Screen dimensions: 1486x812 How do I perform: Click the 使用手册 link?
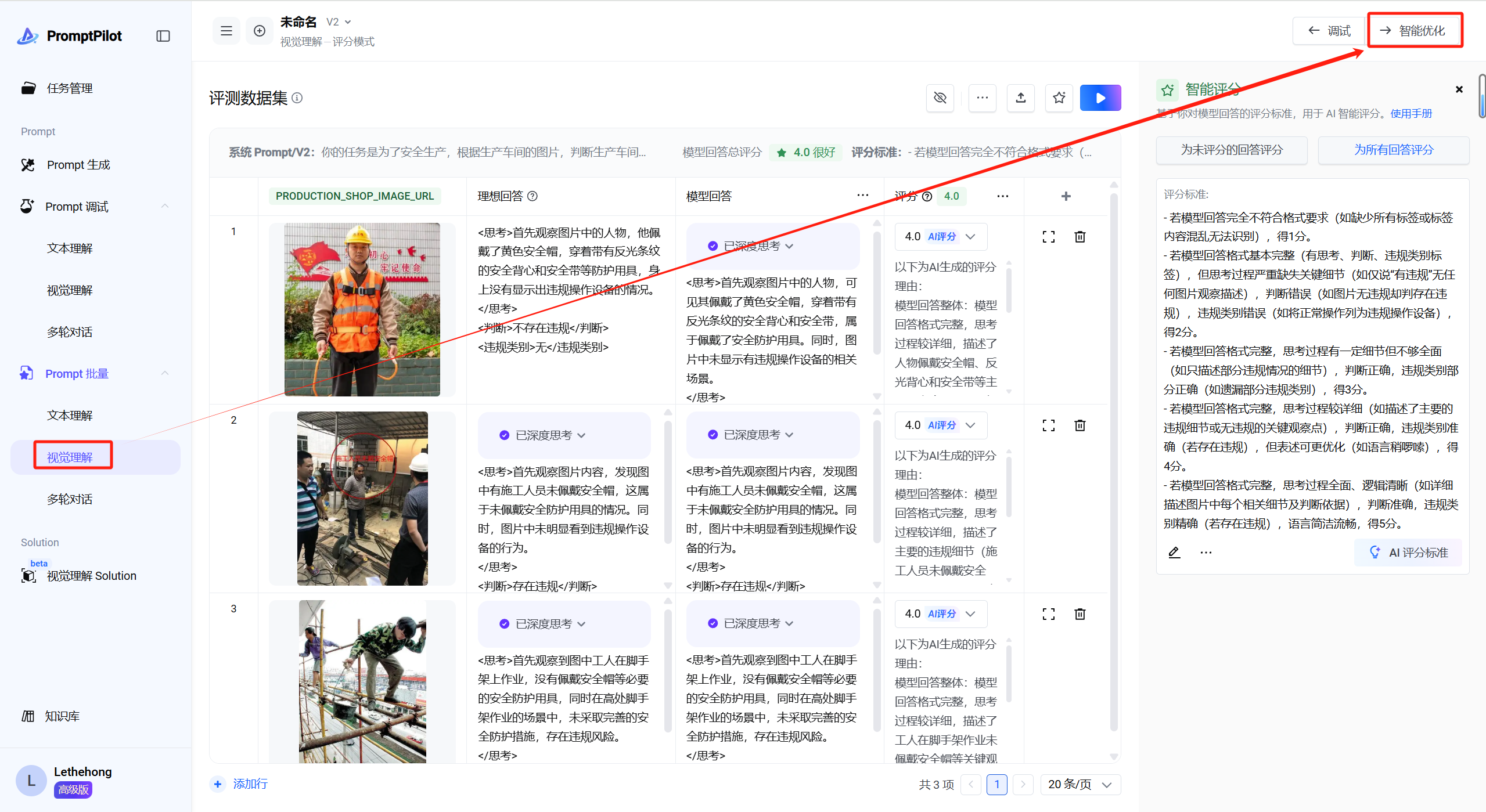1411,114
